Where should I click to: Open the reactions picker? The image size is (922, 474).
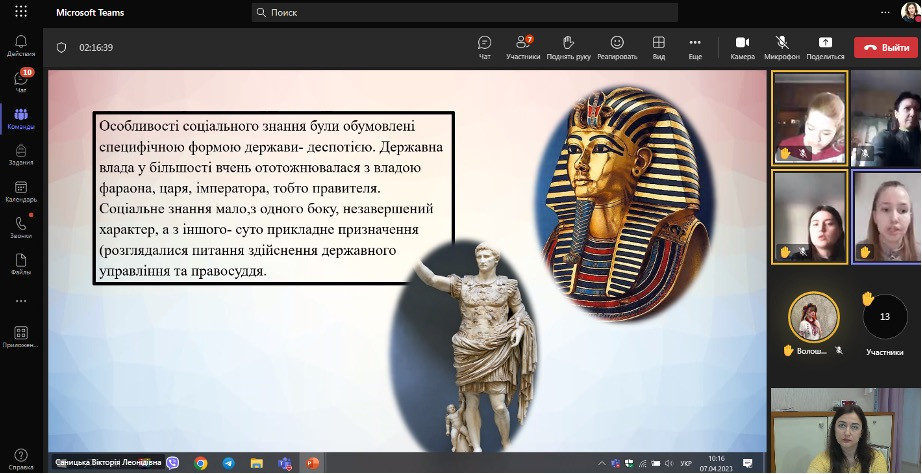coord(617,47)
